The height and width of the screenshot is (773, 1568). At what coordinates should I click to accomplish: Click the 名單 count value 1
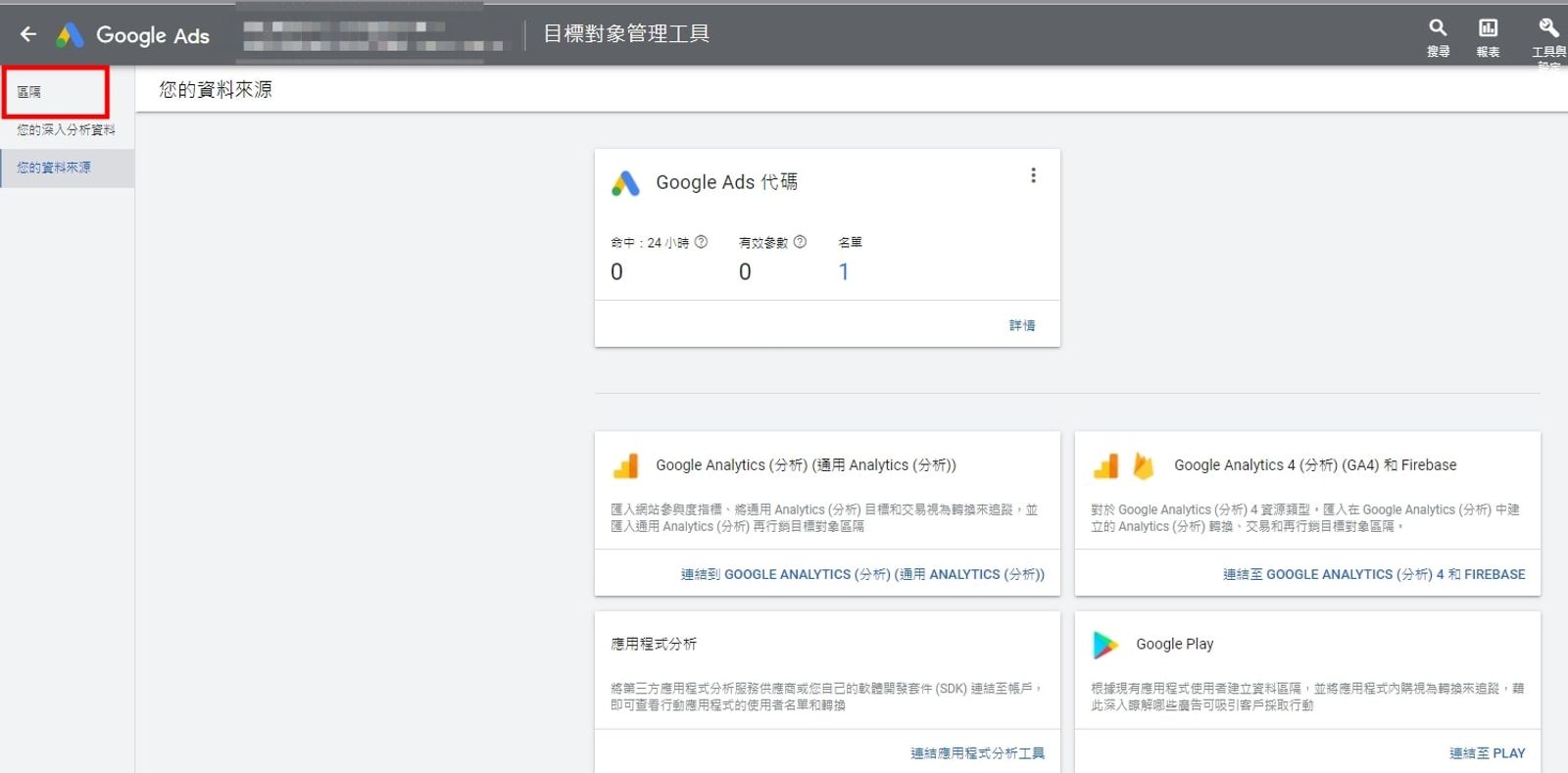tap(844, 271)
